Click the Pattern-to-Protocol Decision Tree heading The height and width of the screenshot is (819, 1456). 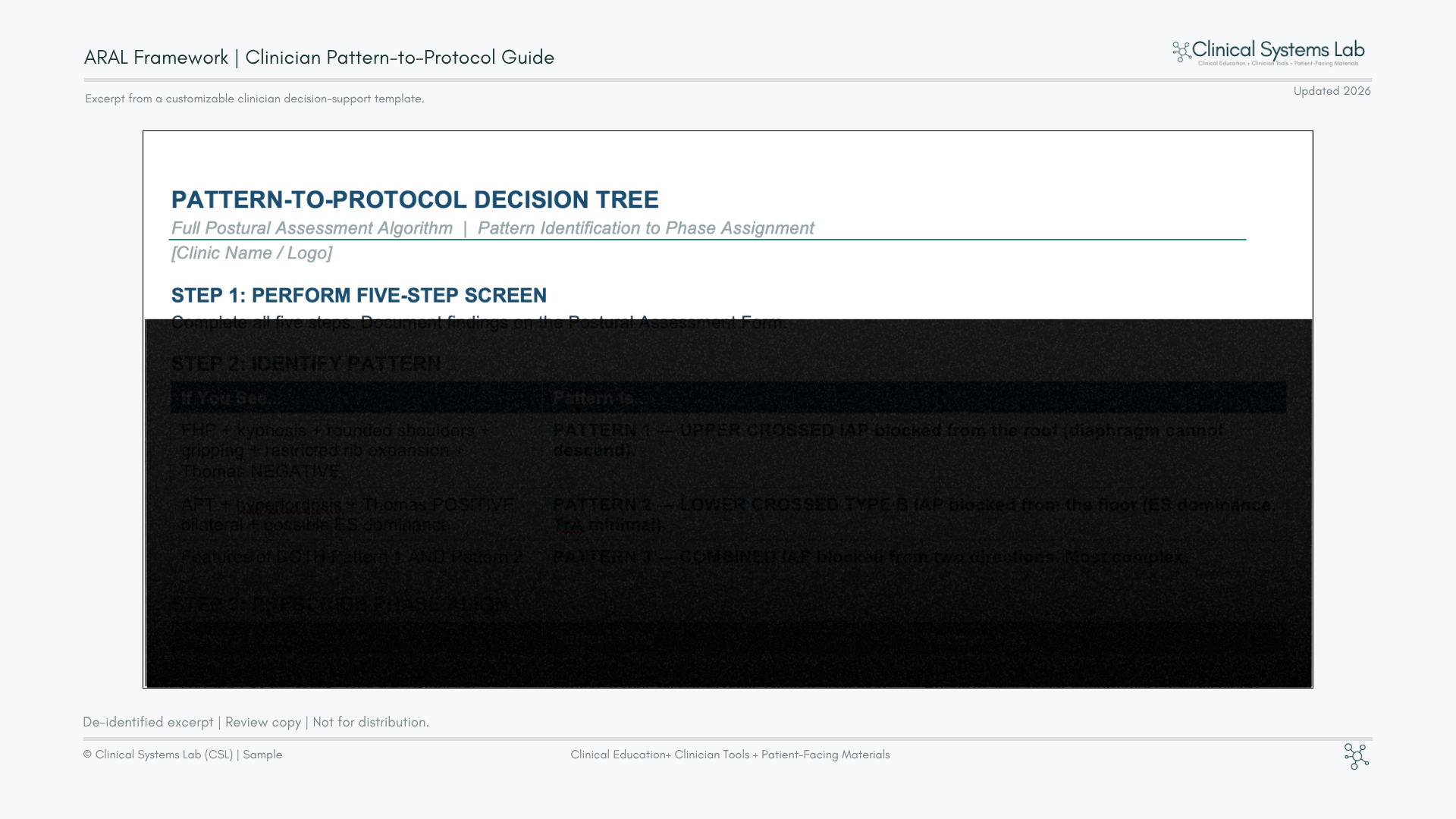[415, 199]
